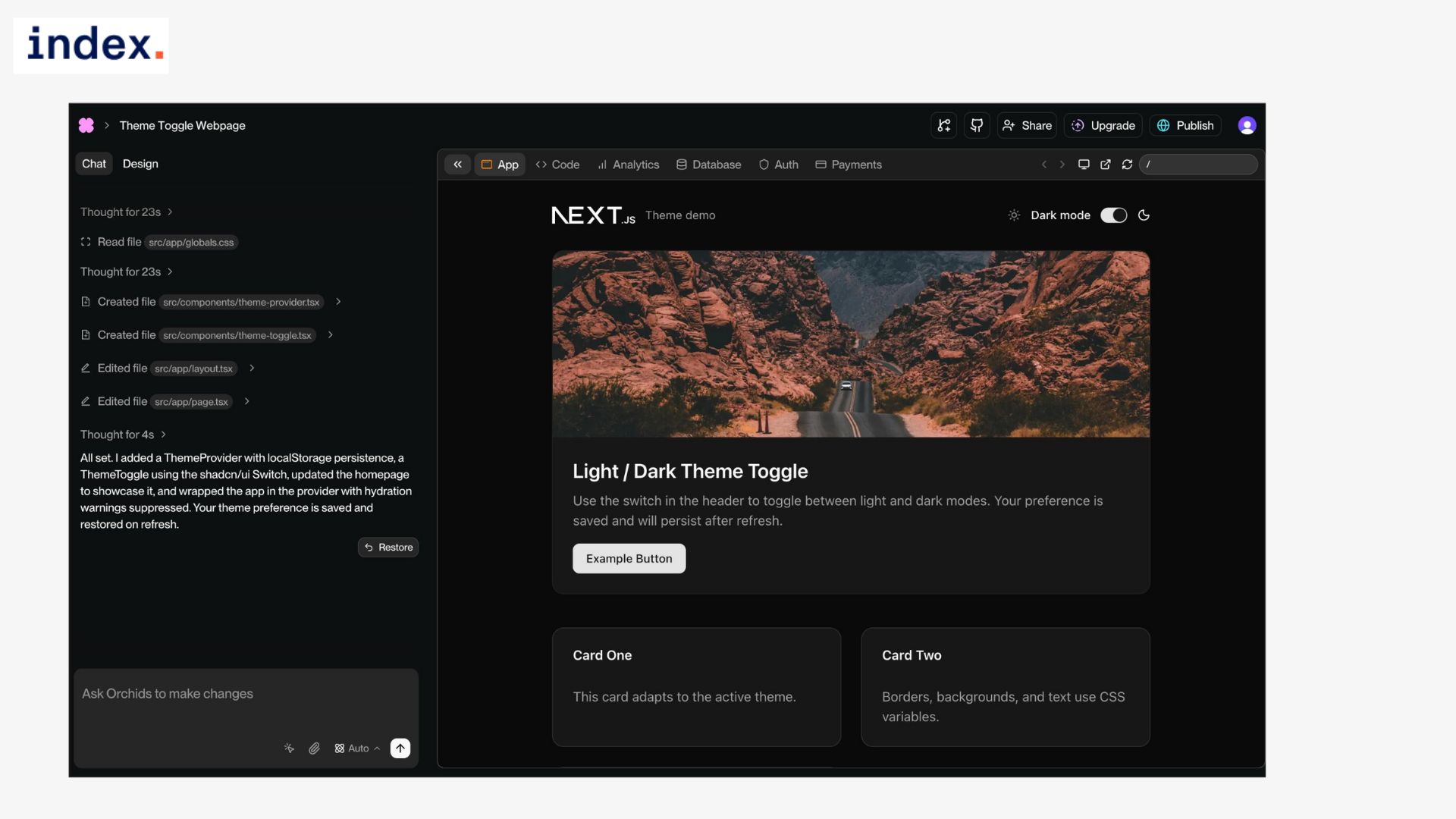This screenshot has width=1456, height=819.
Task: Click the send arrow button
Action: (x=400, y=748)
